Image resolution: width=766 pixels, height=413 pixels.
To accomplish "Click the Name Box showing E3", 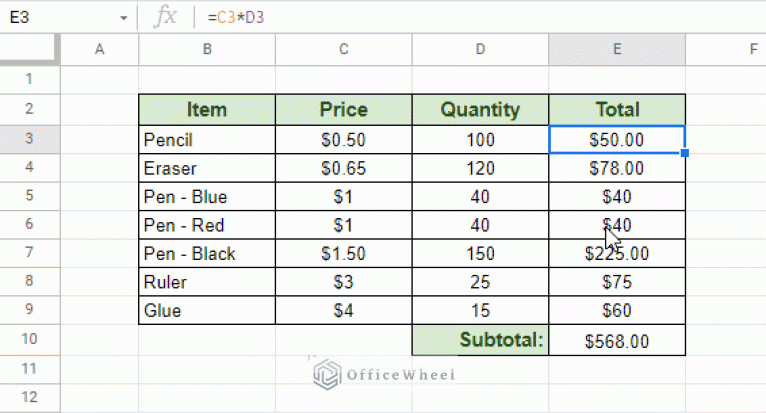I will [x=68, y=17].
